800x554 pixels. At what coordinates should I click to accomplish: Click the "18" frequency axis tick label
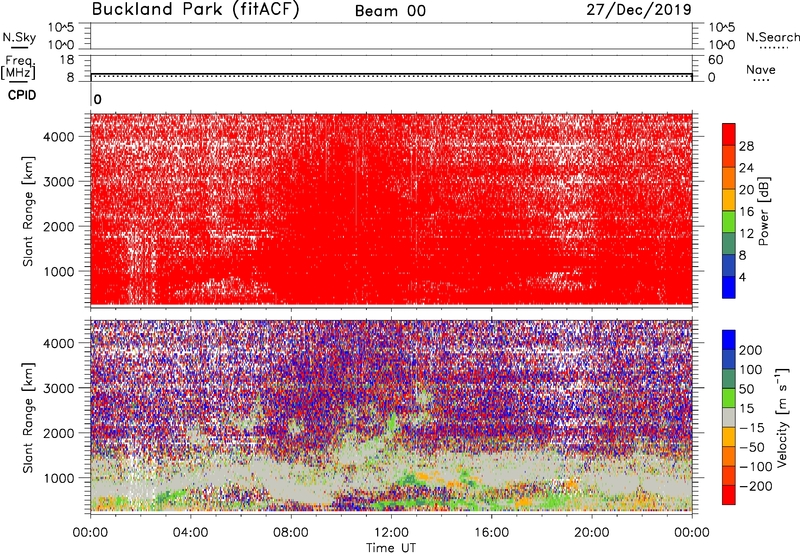(x=67, y=60)
